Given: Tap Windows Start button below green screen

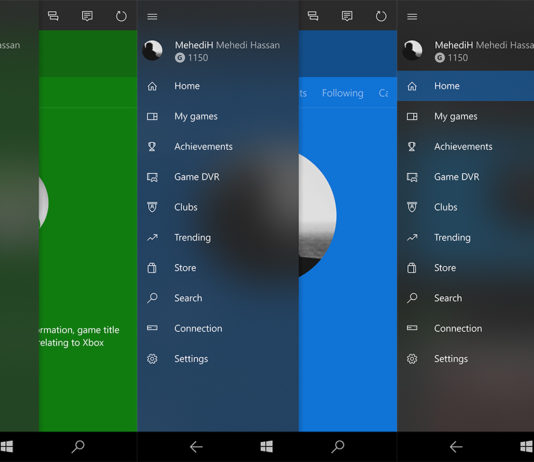Looking at the screenshot, I should (x=6, y=446).
